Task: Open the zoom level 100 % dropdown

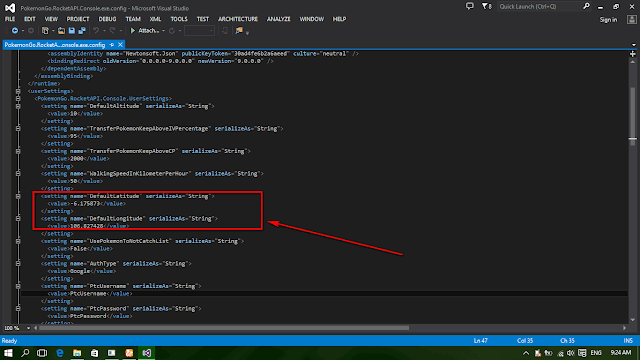Action: 28,328
